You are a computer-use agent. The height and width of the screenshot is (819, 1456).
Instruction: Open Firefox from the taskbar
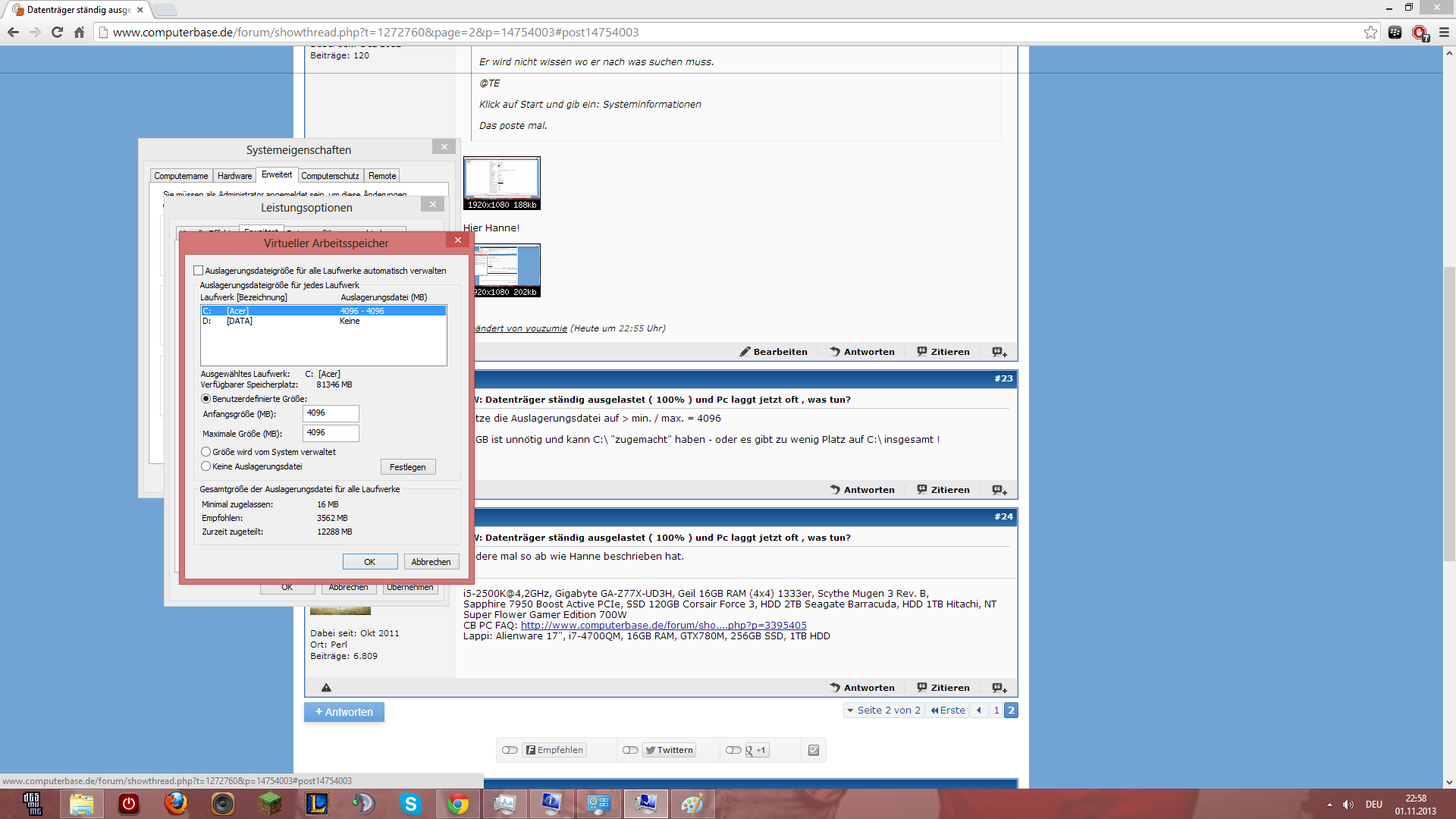click(176, 804)
